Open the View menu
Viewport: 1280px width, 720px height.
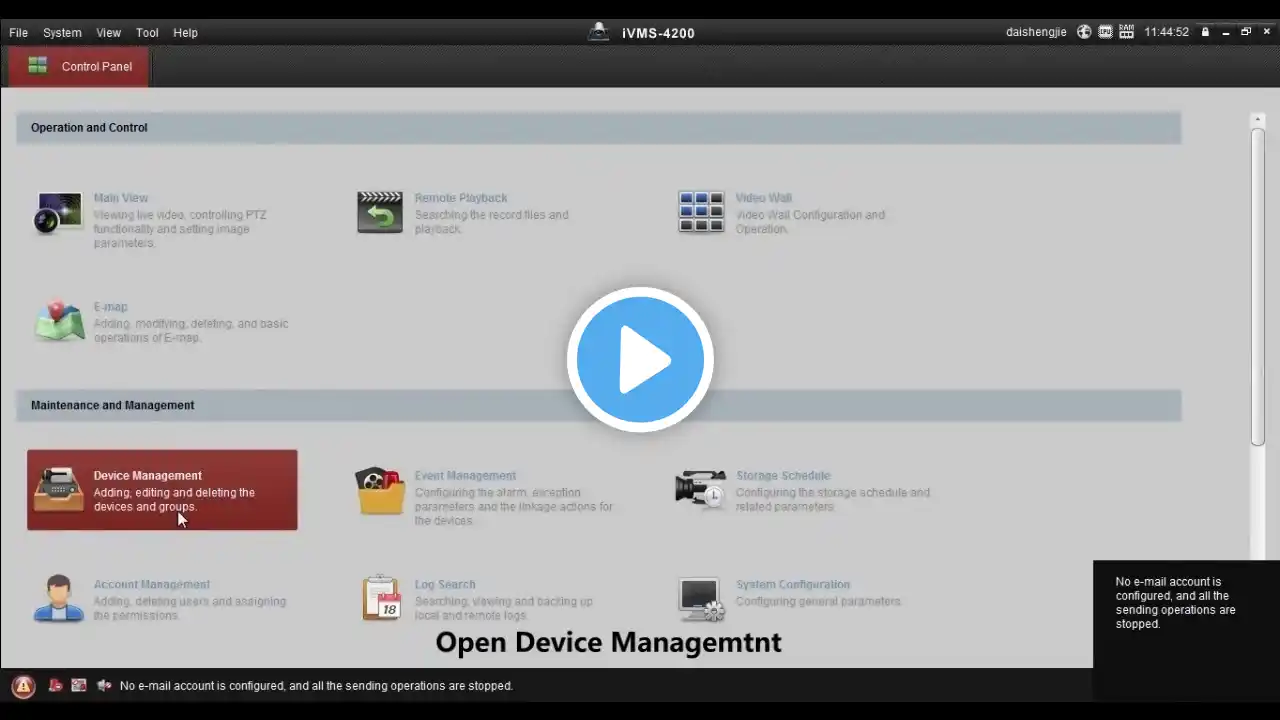[x=108, y=33]
